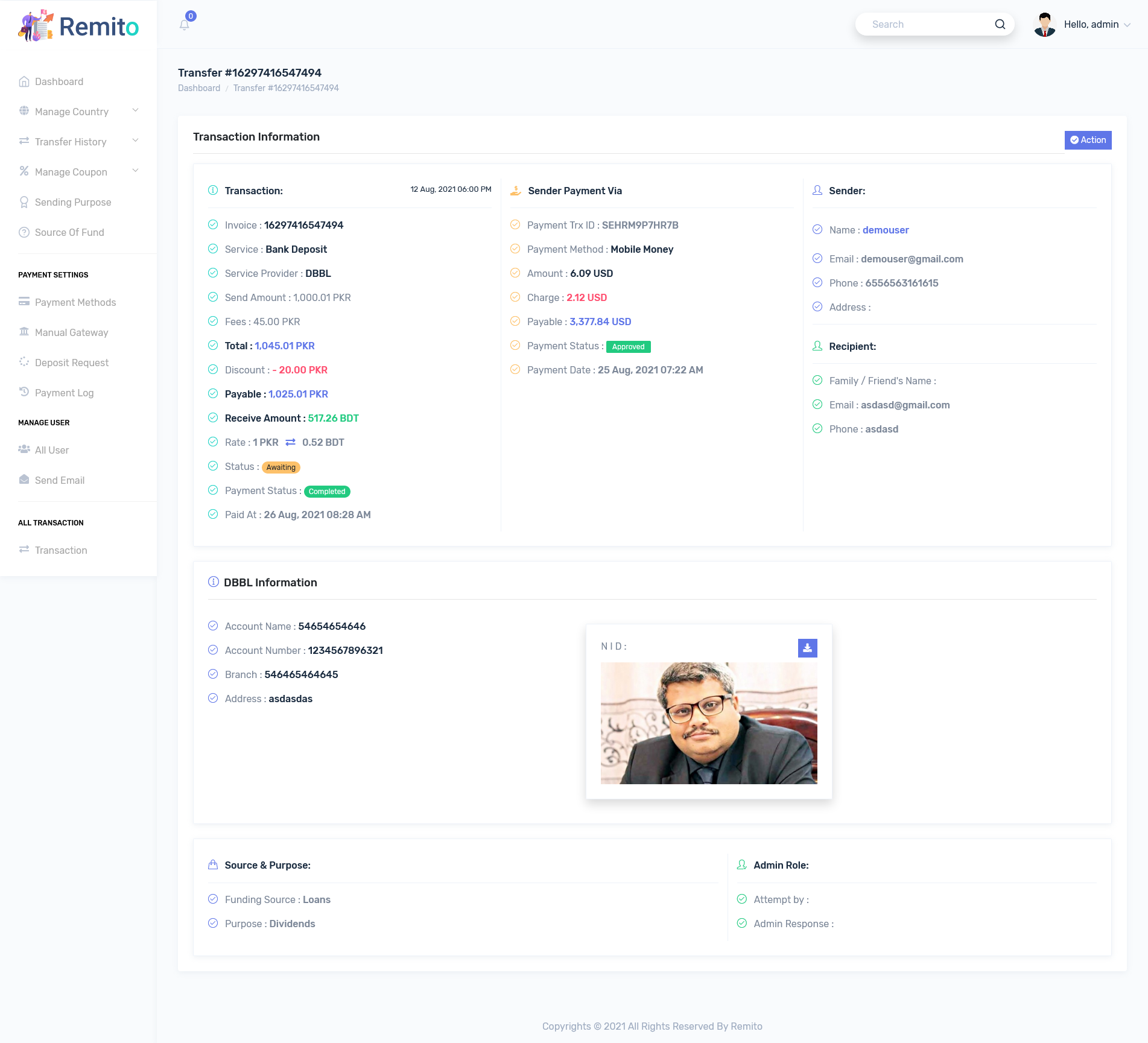
Task: Go to Sending Purpose page
Action: pyautogui.click(x=73, y=202)
